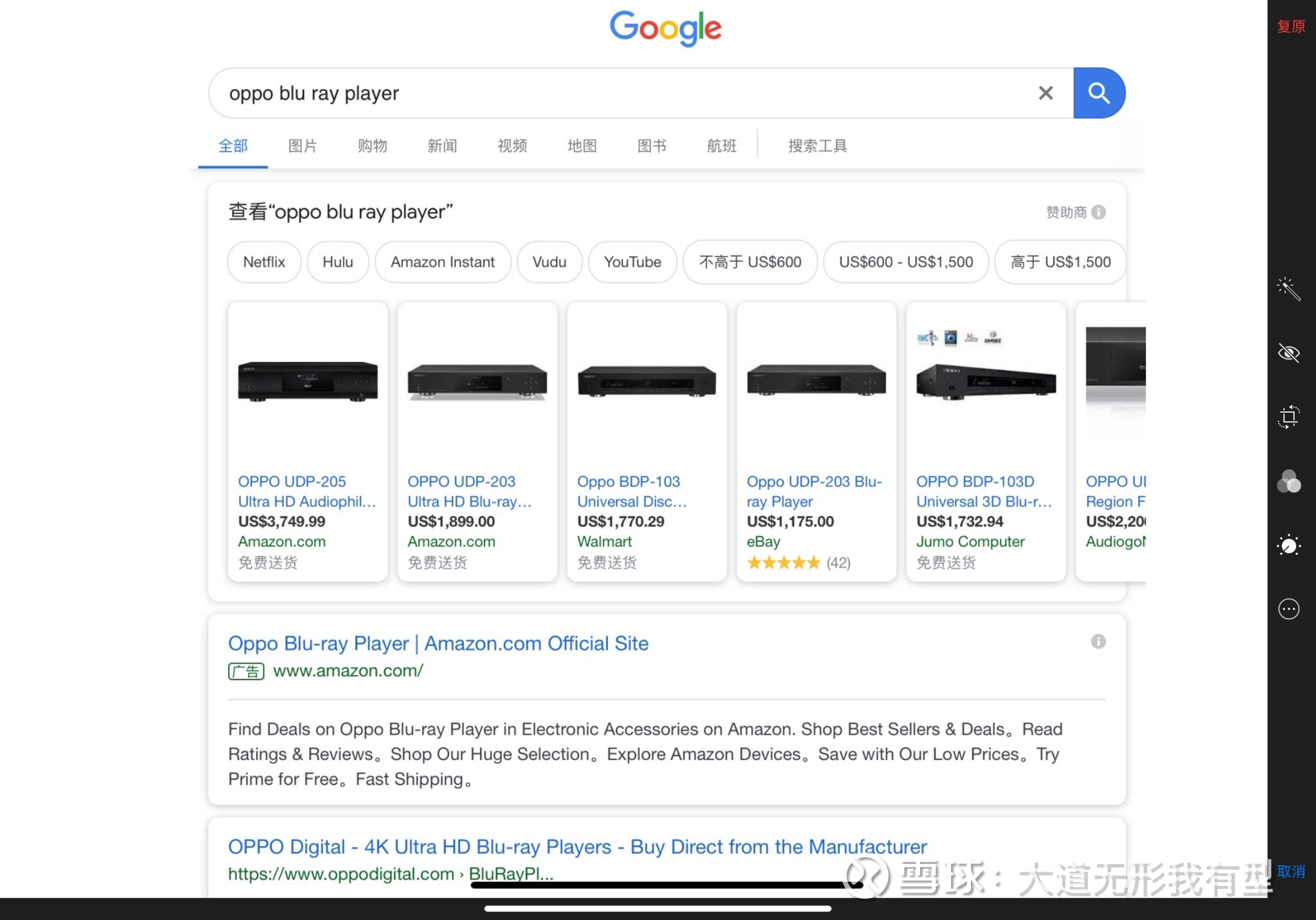Open OPPO UDP-203 Ultra HD Blu-ray link
The image size is (1316, 920).
[470, 491]
